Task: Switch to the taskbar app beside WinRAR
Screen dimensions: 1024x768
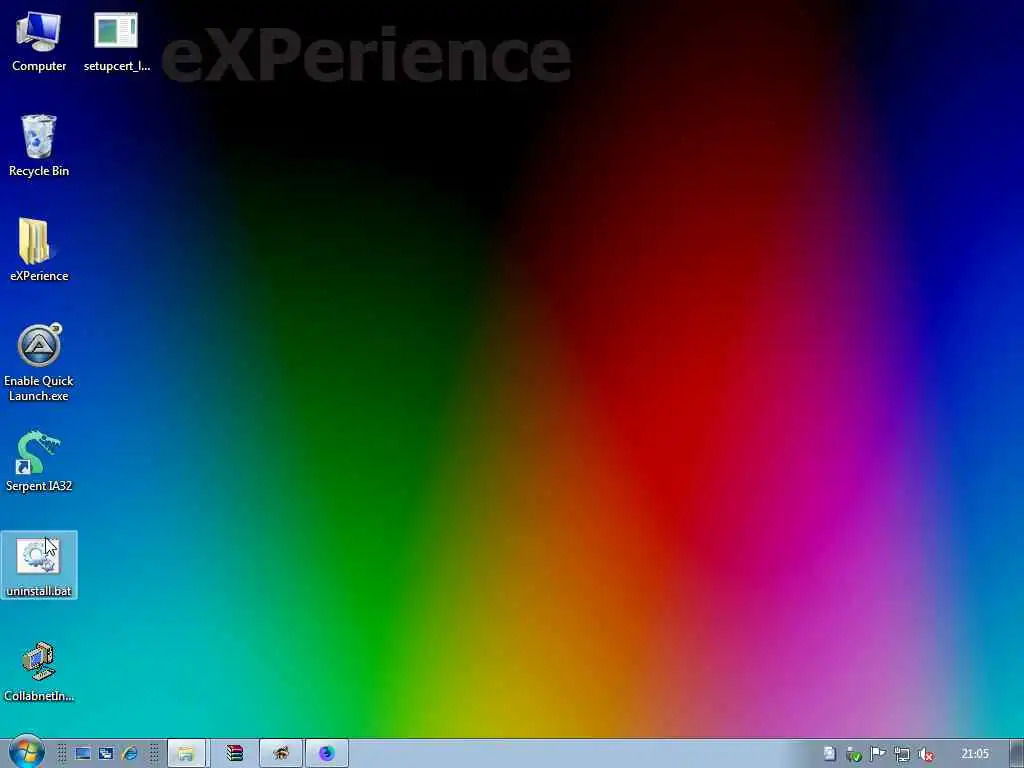Action: click(281, 754)
